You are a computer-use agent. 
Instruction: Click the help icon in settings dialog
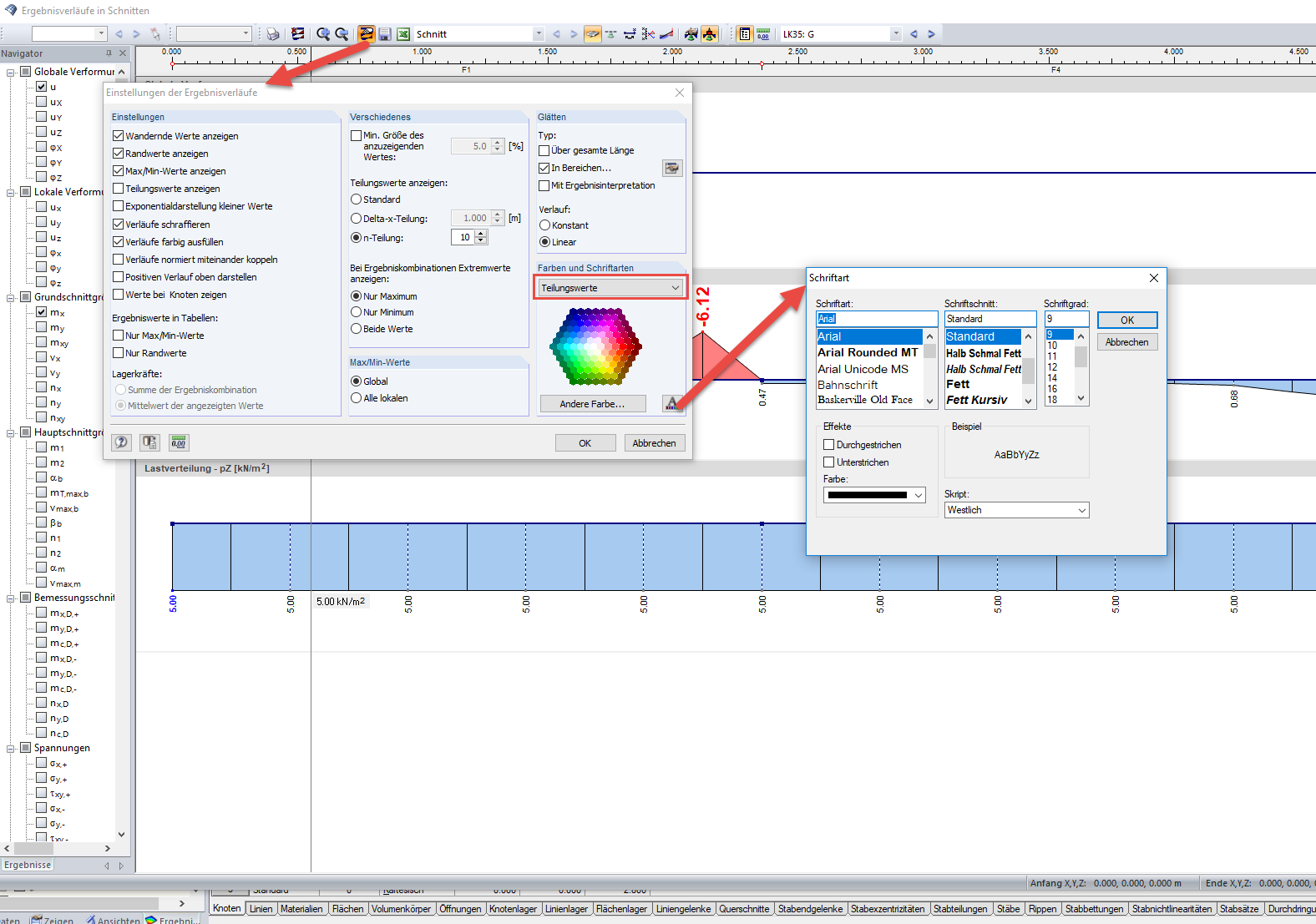(122, 442)
